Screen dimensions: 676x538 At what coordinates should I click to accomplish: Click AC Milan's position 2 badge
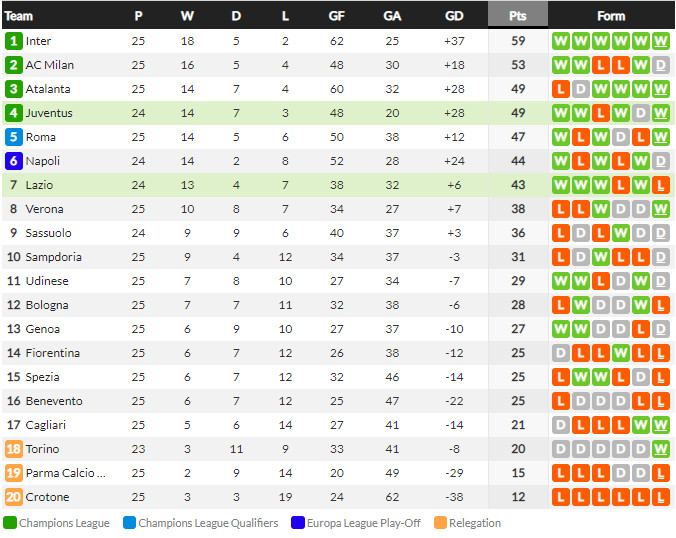[x=14, y=65]
